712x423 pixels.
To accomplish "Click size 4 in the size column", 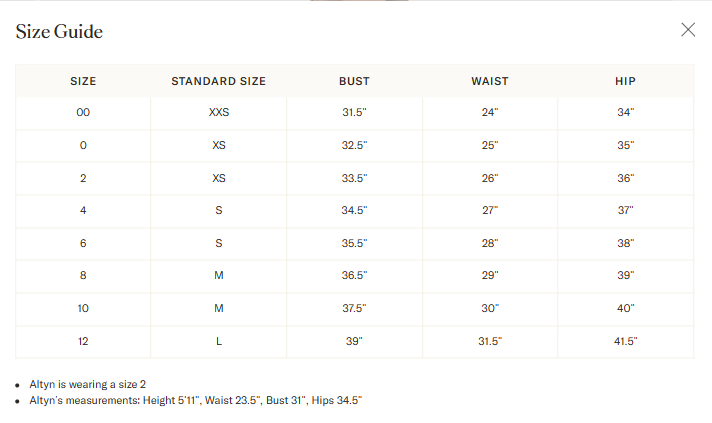I will pos(83,211).
